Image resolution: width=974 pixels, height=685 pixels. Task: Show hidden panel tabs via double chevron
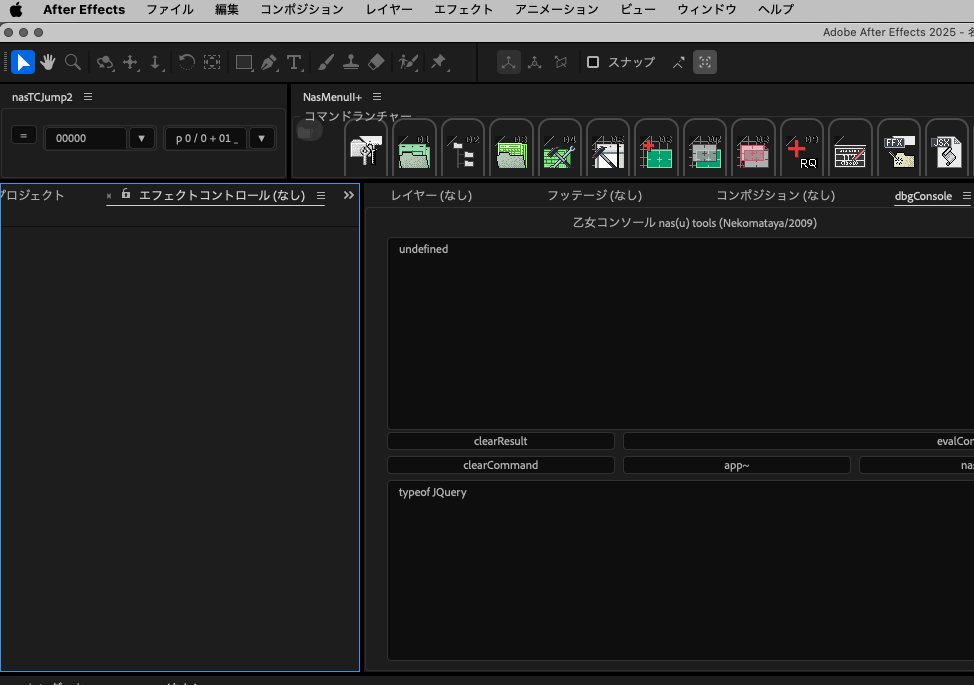[348, 196]
